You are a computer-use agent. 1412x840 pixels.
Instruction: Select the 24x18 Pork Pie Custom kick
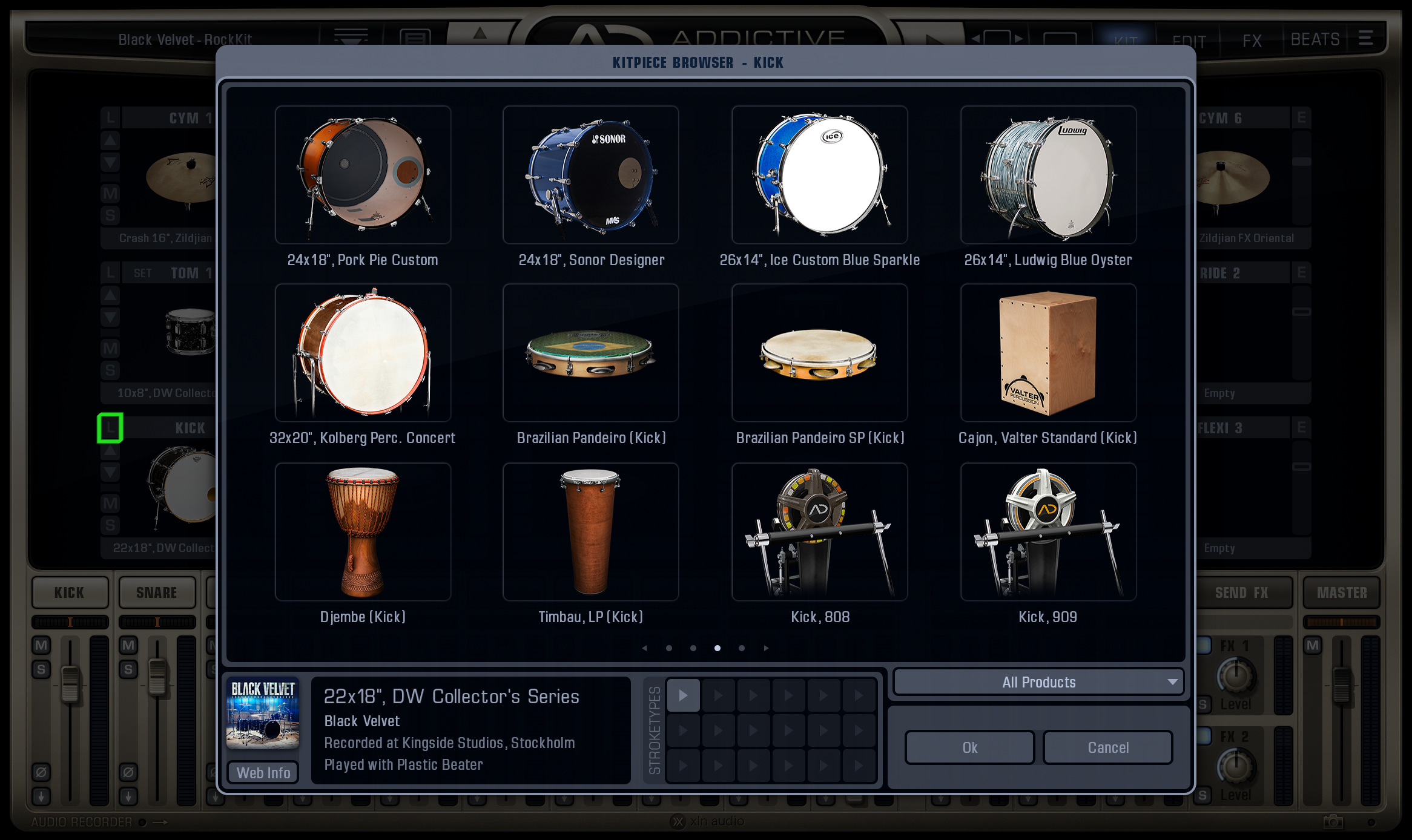click(x=363, y=175)
